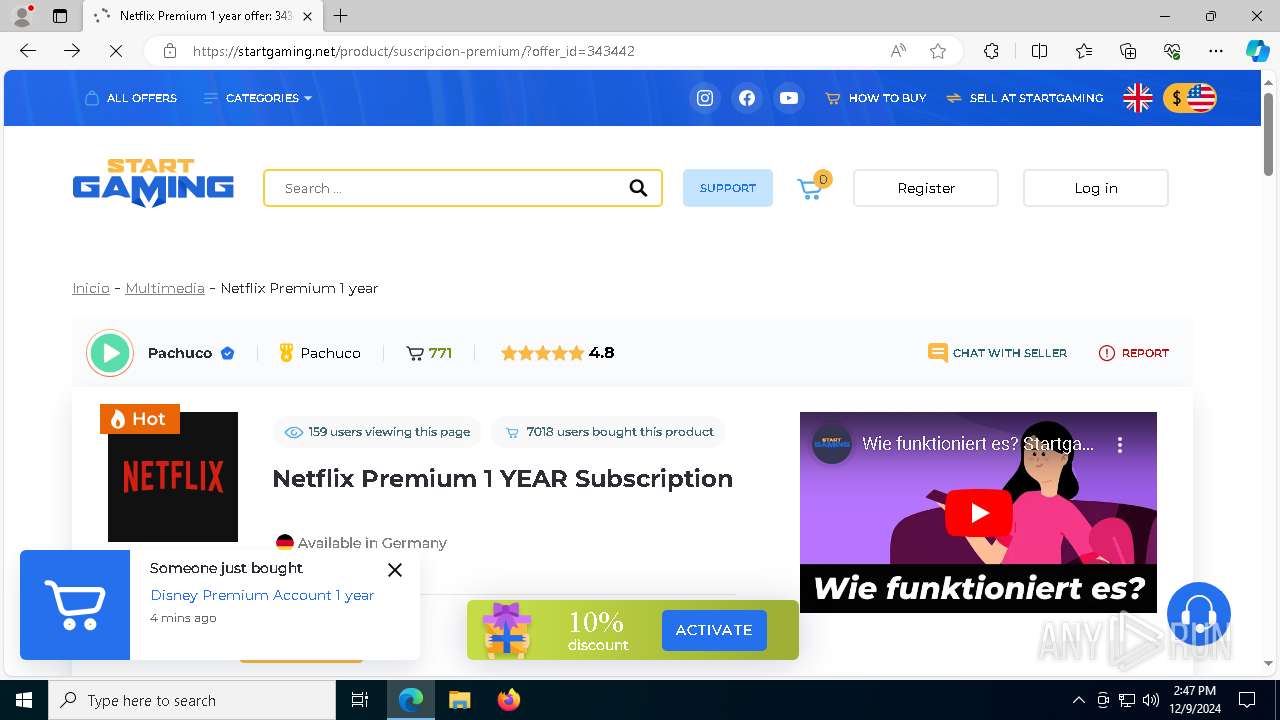Open Task View on taskbar

[x=360, y=700]
